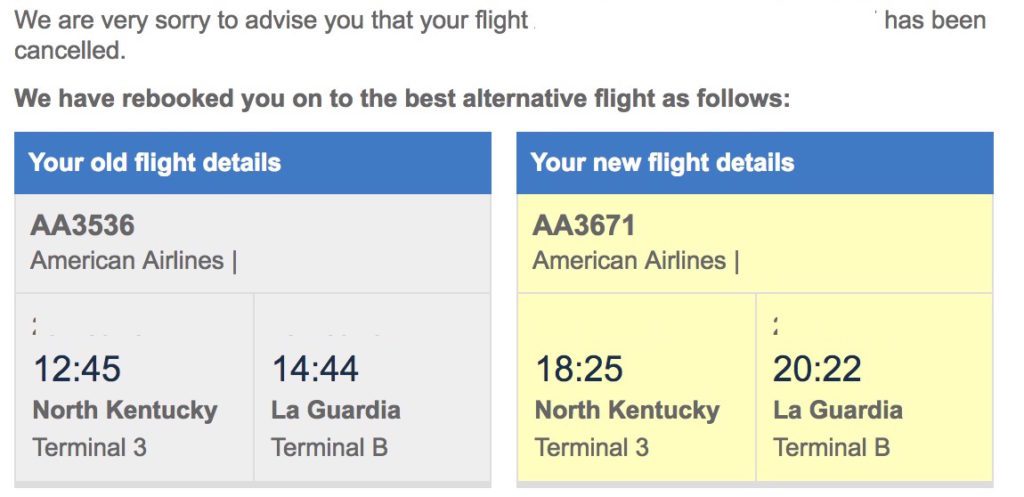Image resolution: width=1024 pixels, height=497 pixels.
Task: Click American Airlines under the new flight
Action: click(x=629, y=261)
